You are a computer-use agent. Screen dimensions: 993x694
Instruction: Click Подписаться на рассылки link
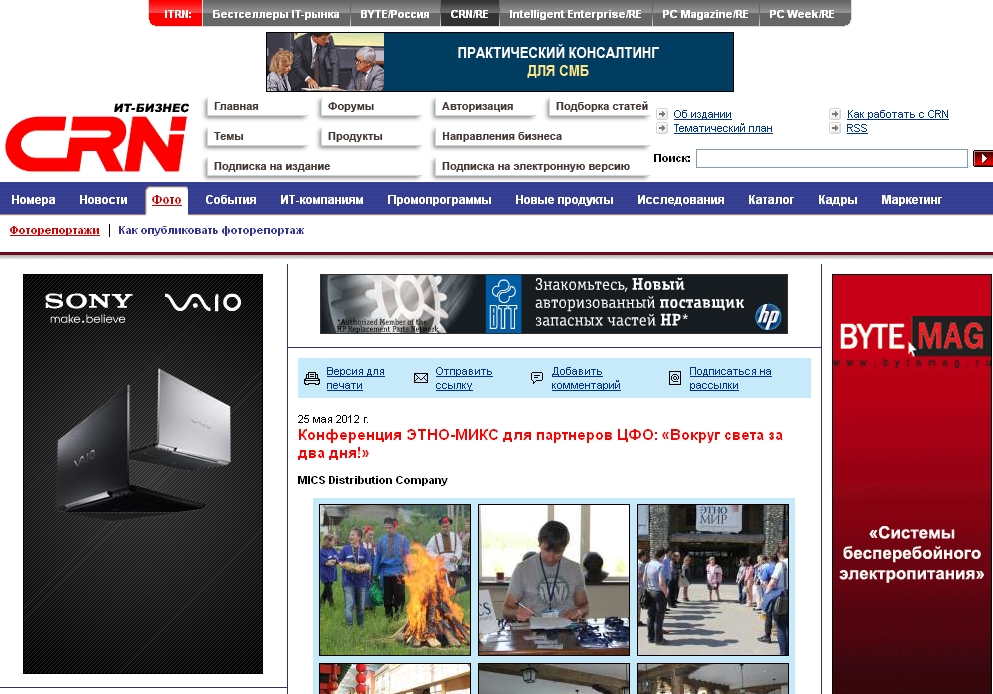pyautogui.click(x=730, y=378)
